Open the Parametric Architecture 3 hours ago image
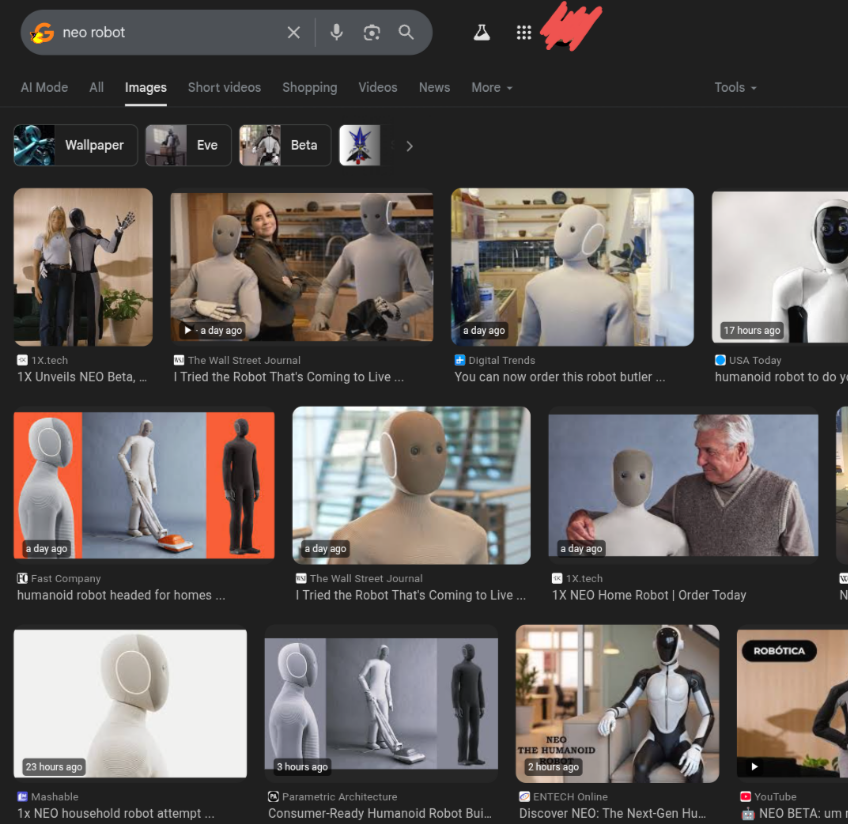 (381, 703)
